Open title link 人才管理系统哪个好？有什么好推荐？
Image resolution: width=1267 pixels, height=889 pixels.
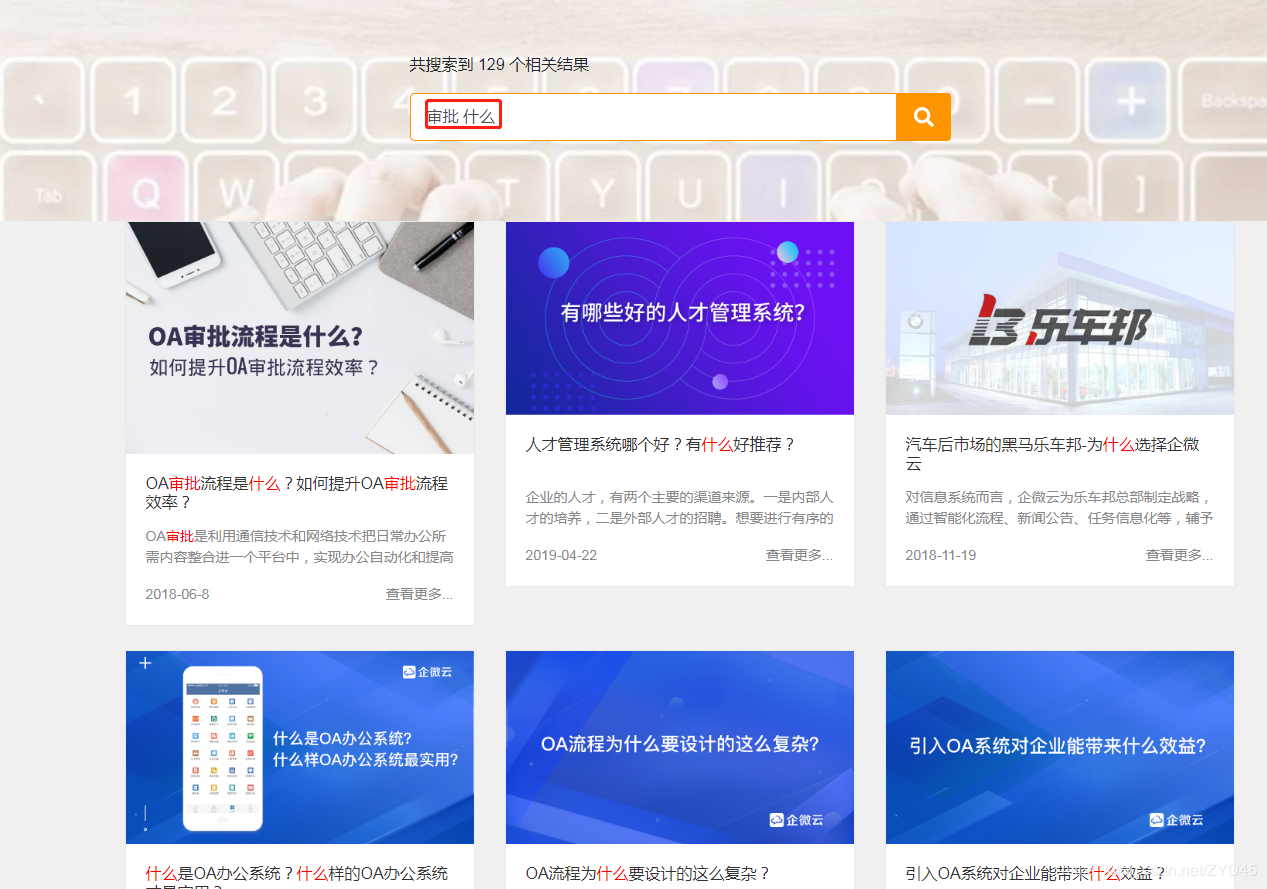click(x=660, y=445)
